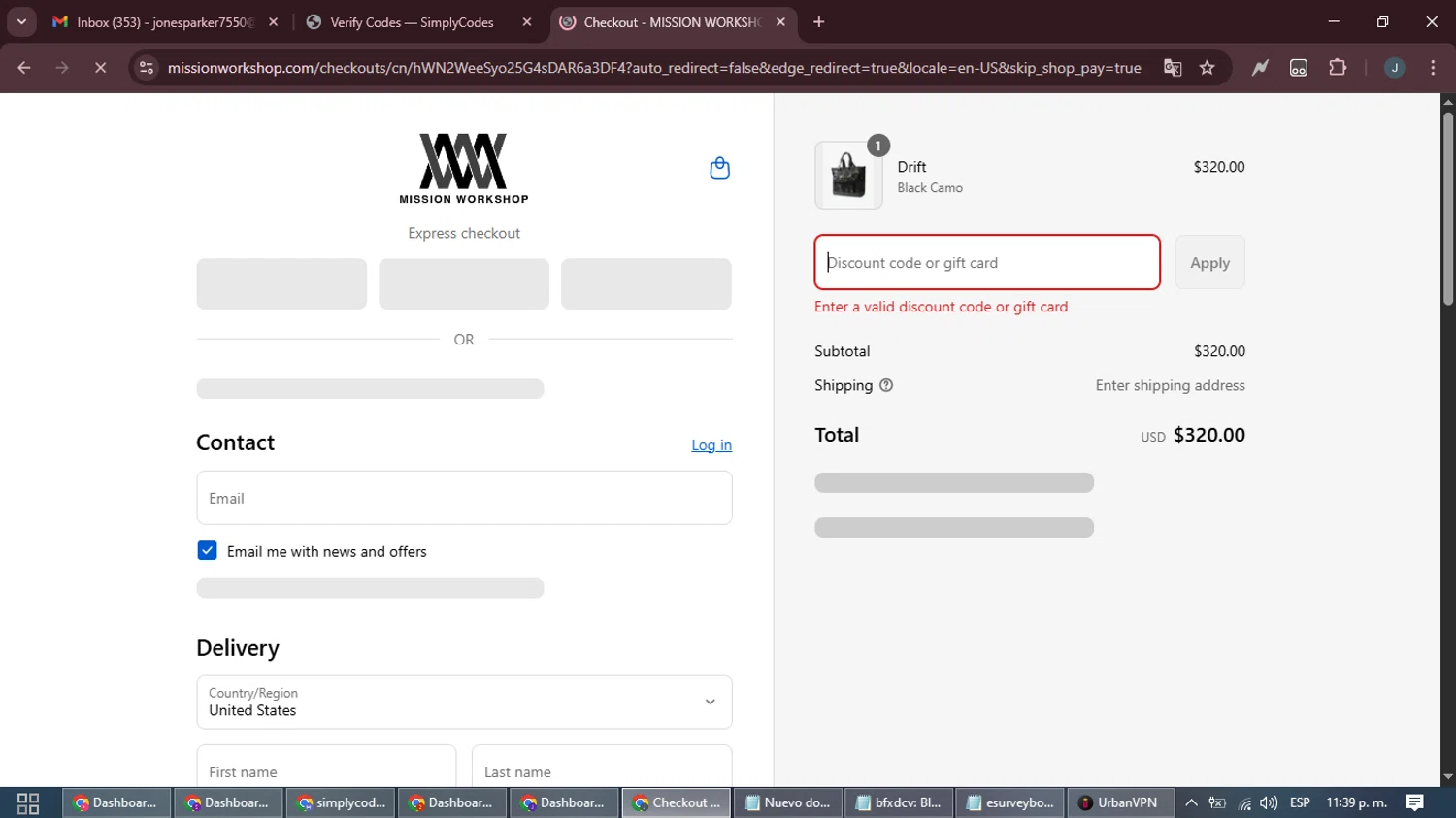Screen dimensions: 1456x818
Task: Click the Log in link
Action: (711, 445)
